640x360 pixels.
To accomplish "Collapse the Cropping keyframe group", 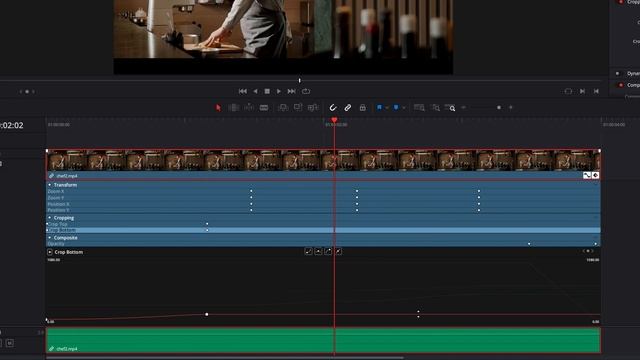I will pyautogui.click(x=50, y=218).
